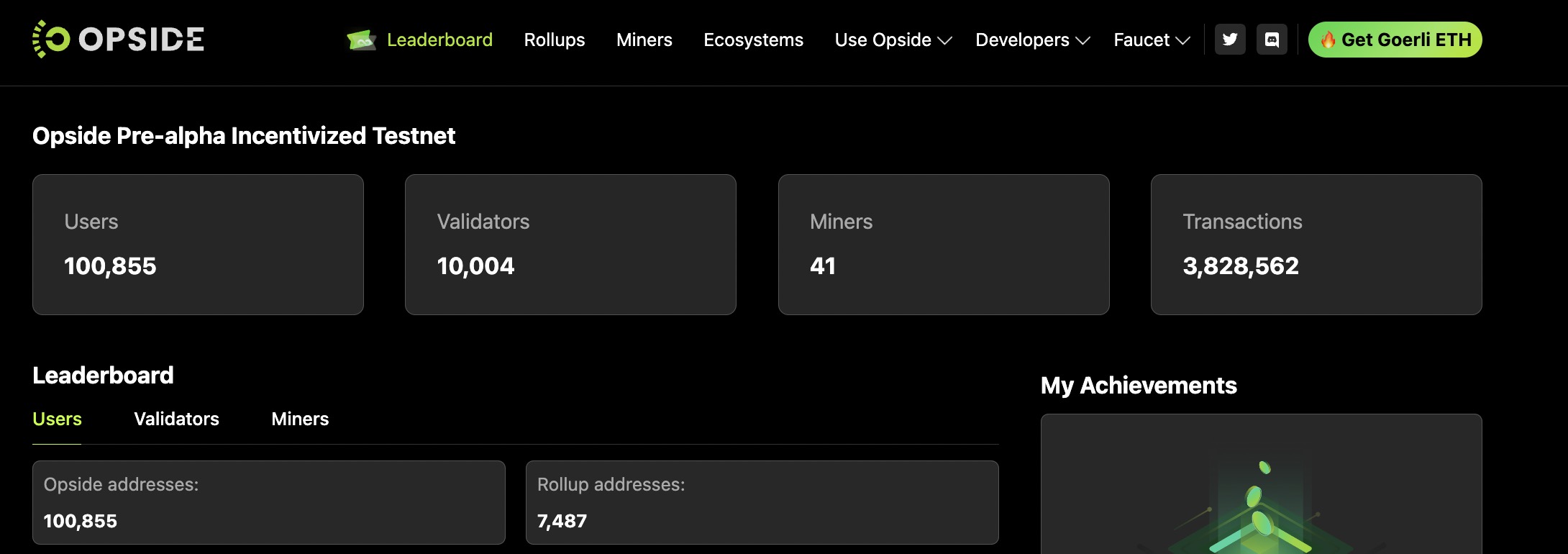Screen dimensions: 1568x554
Task: Click the Rollup addresses count box
Action: point(762,502)
